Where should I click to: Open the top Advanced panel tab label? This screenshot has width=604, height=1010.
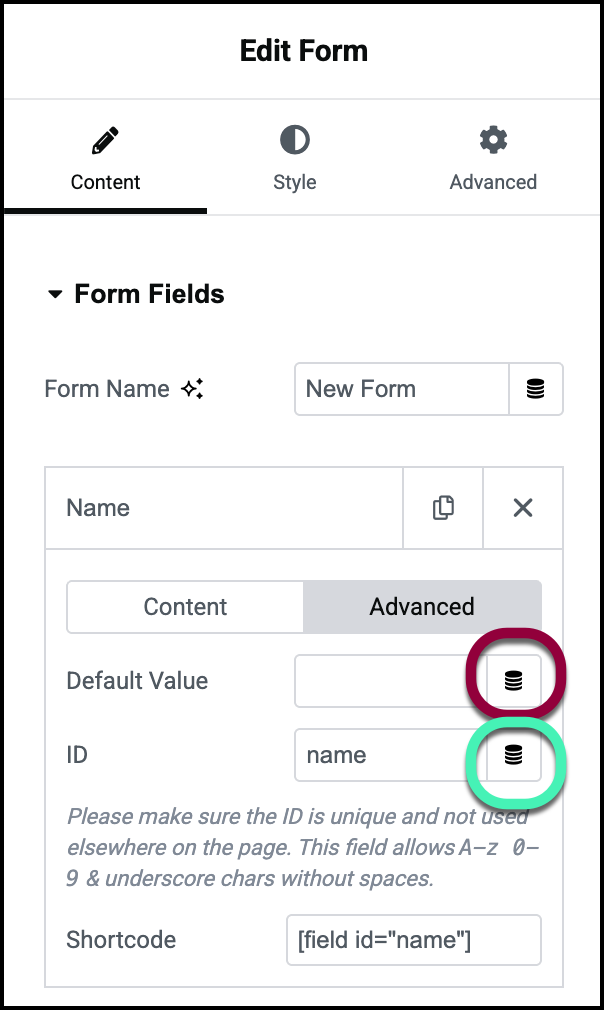click(493, 182)
